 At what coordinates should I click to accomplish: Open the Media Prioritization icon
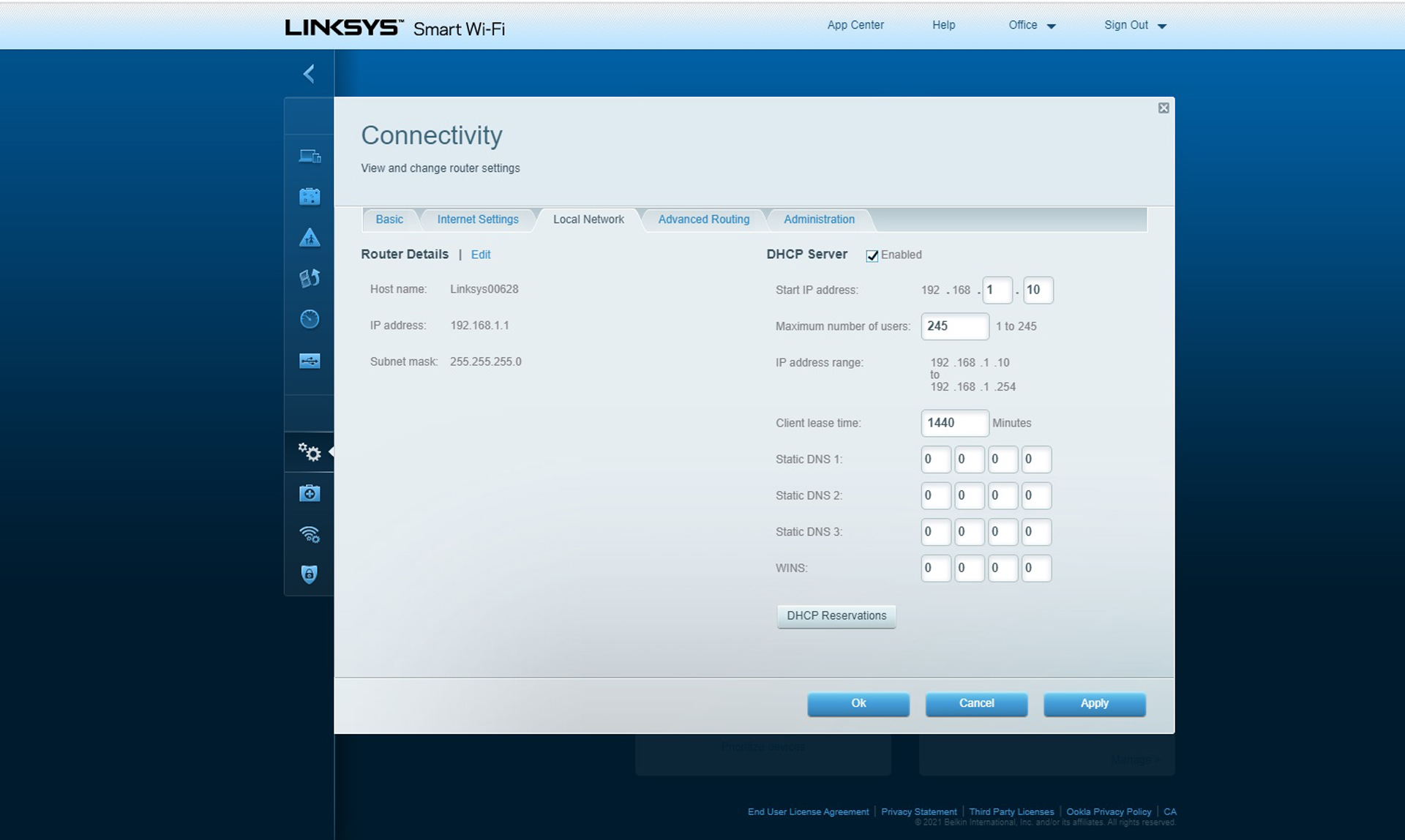[310, 278]
